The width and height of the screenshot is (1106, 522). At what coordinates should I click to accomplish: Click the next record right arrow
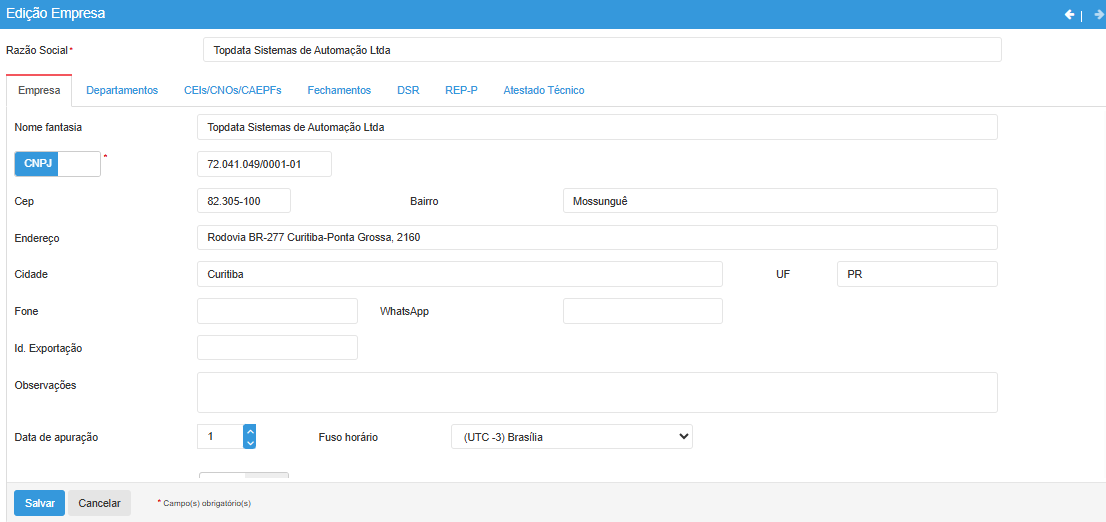1098,14
